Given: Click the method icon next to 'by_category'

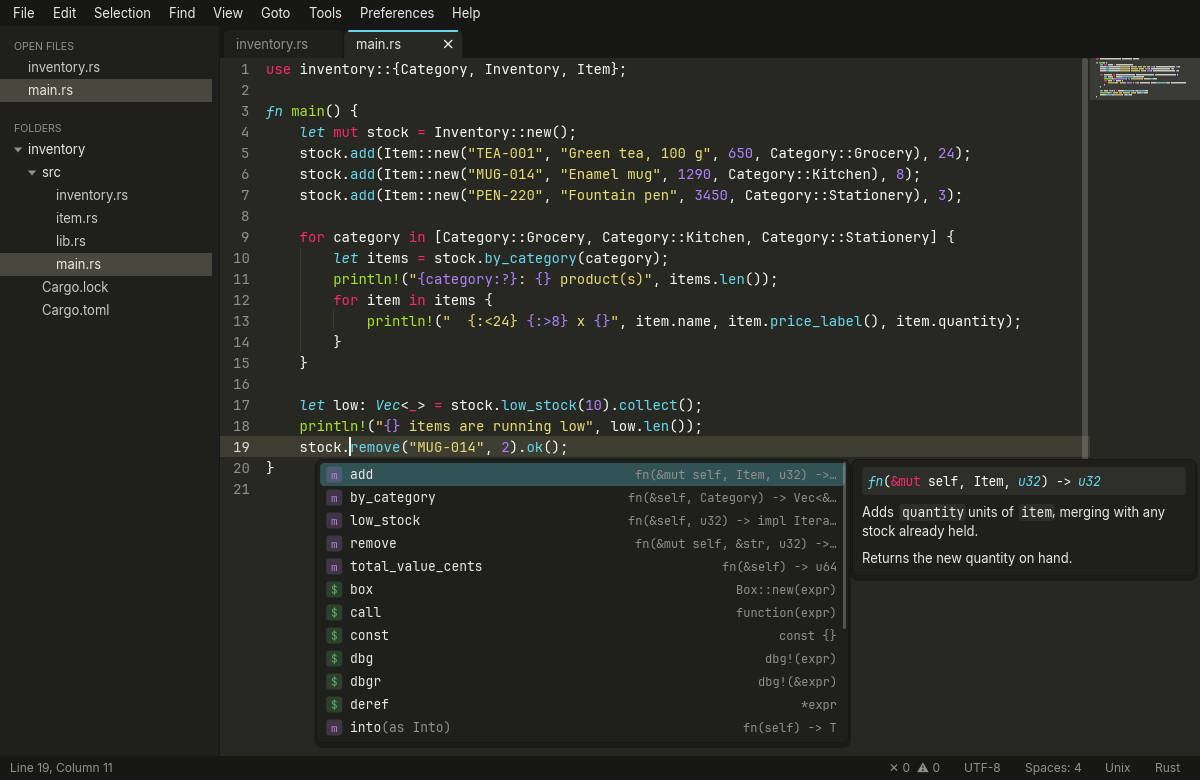Looking at the screenshot, I should (x=334, y=498).
